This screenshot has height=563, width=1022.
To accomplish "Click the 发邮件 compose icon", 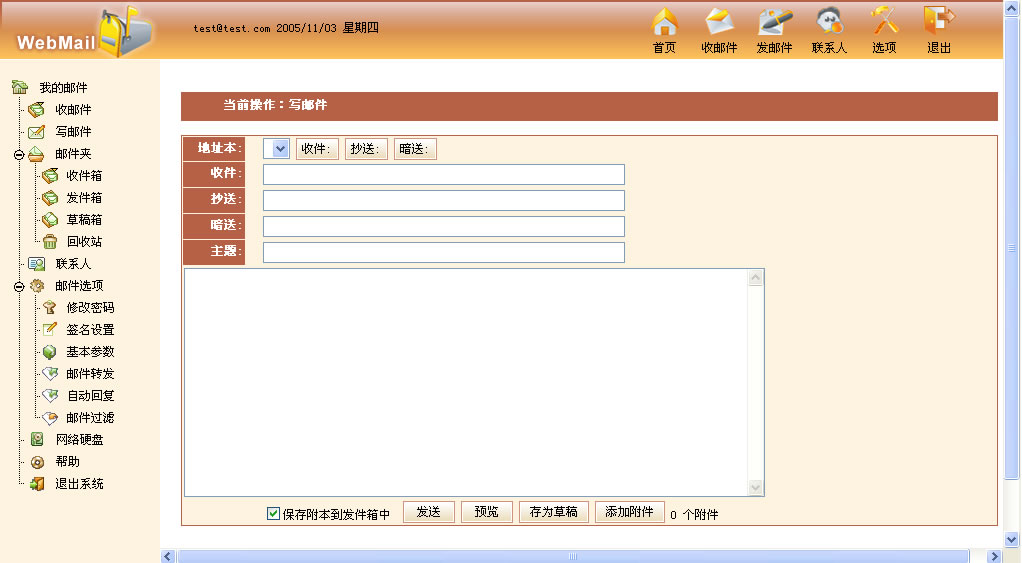I will coord(774,22).
